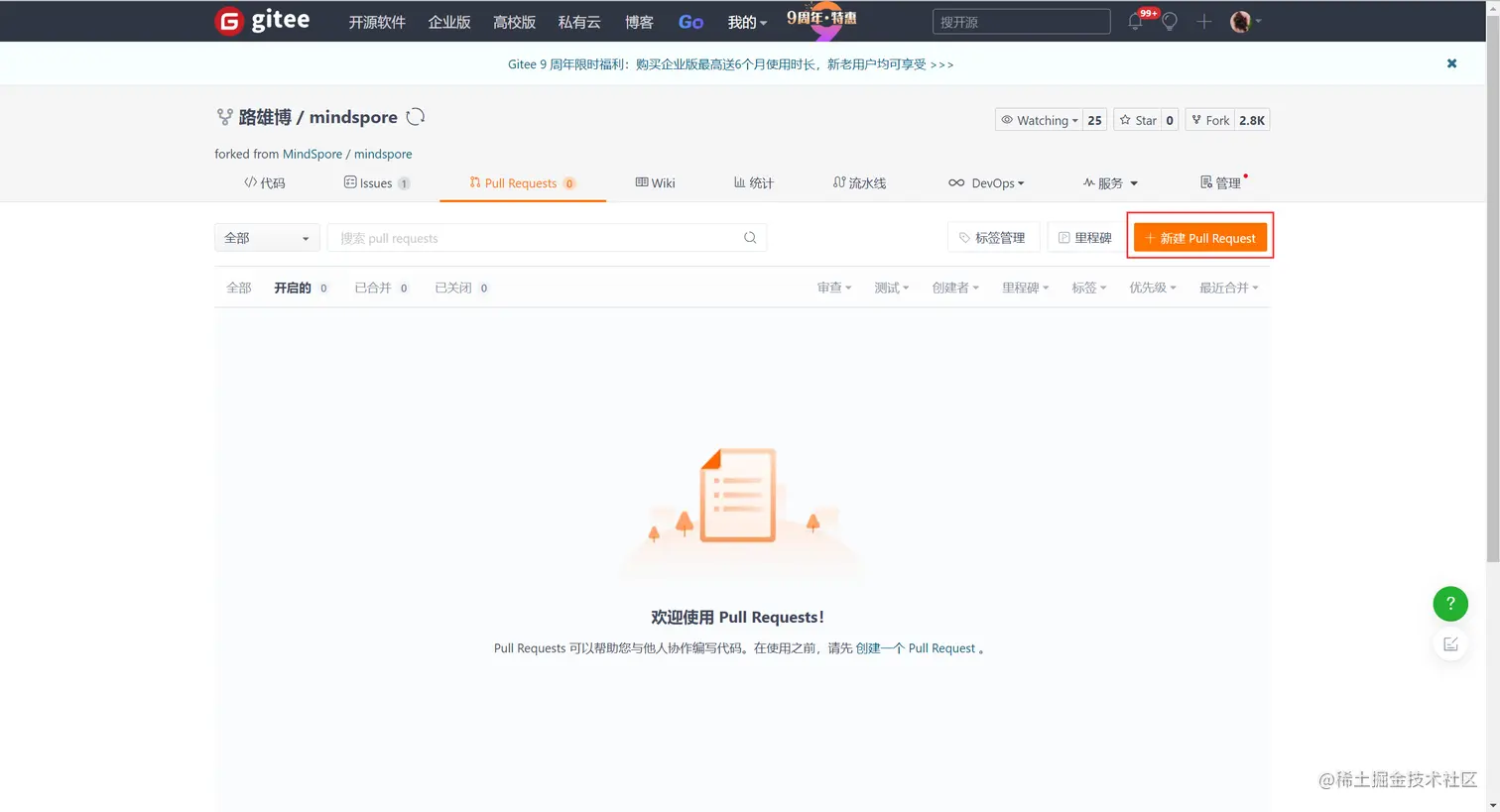Screen dimensions: 1500x812
Task: Switch to the 代码 tab
Action: [x=265, y=182]
